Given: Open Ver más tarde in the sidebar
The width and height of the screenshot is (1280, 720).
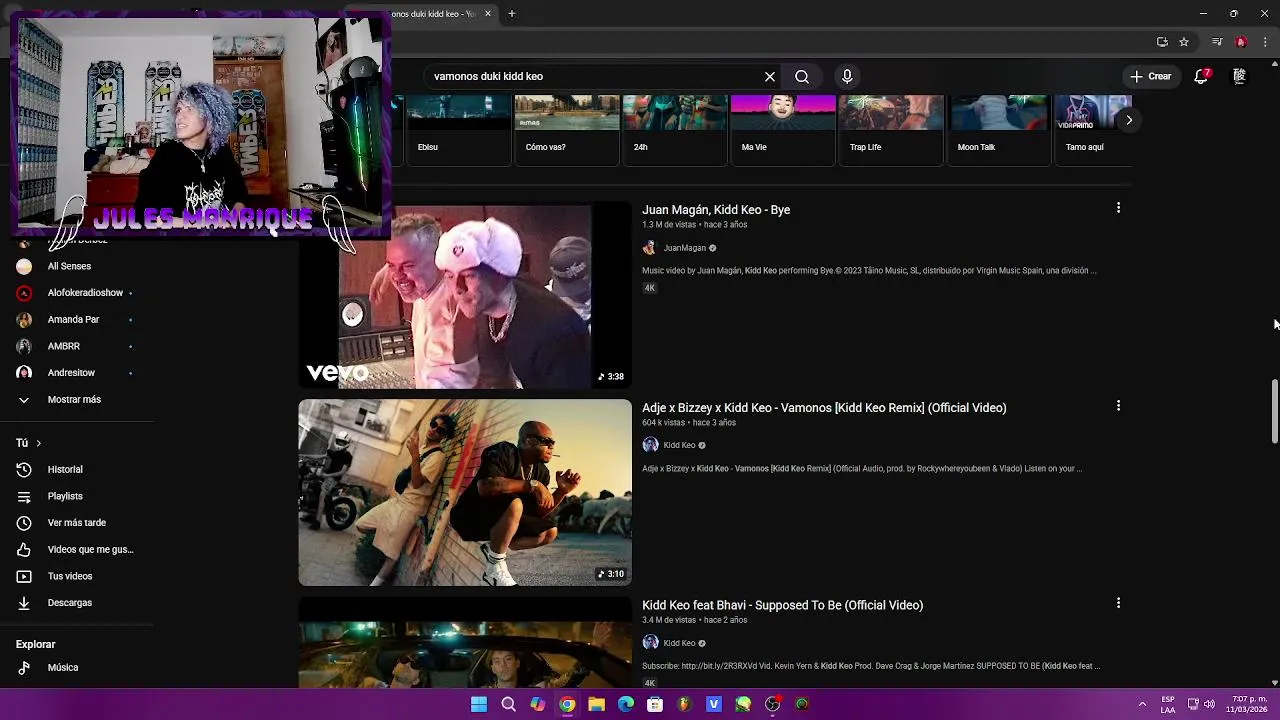Looking at the screenshot, I should click(77, 523).
